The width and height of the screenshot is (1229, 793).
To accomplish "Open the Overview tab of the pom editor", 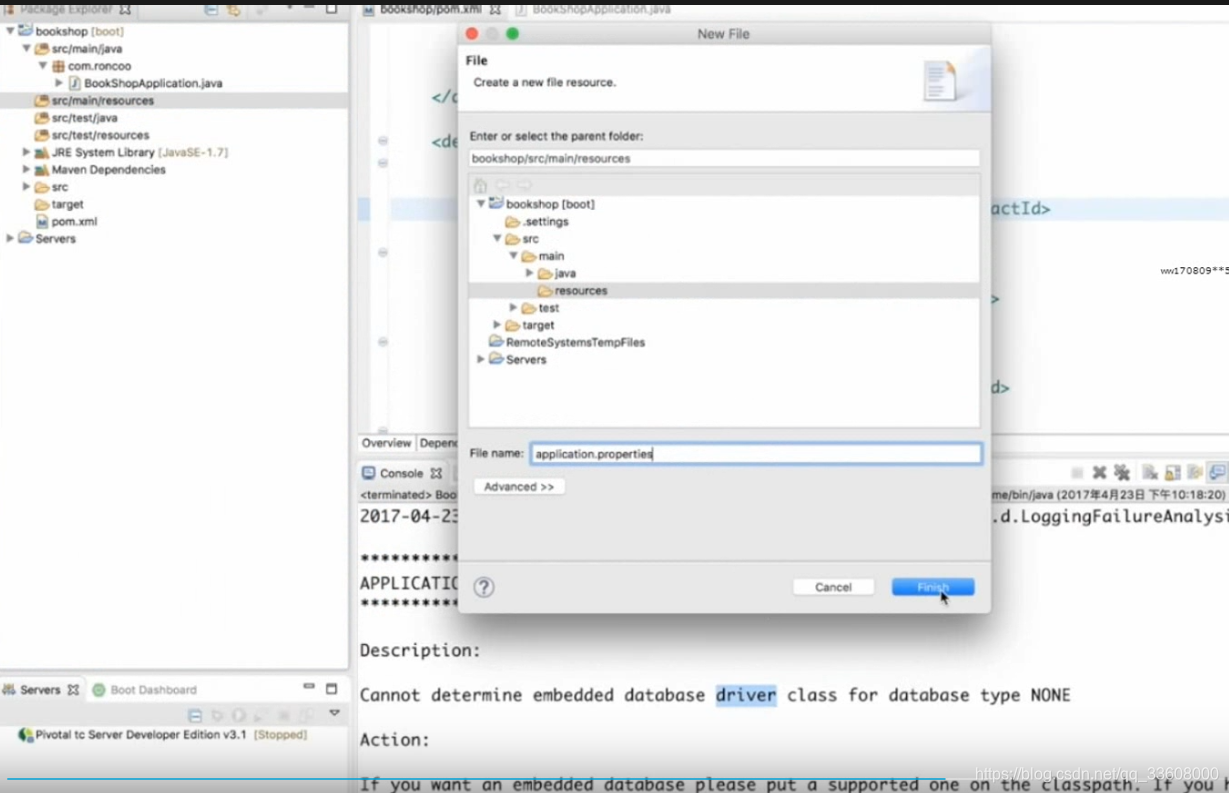I will point(386,443).
